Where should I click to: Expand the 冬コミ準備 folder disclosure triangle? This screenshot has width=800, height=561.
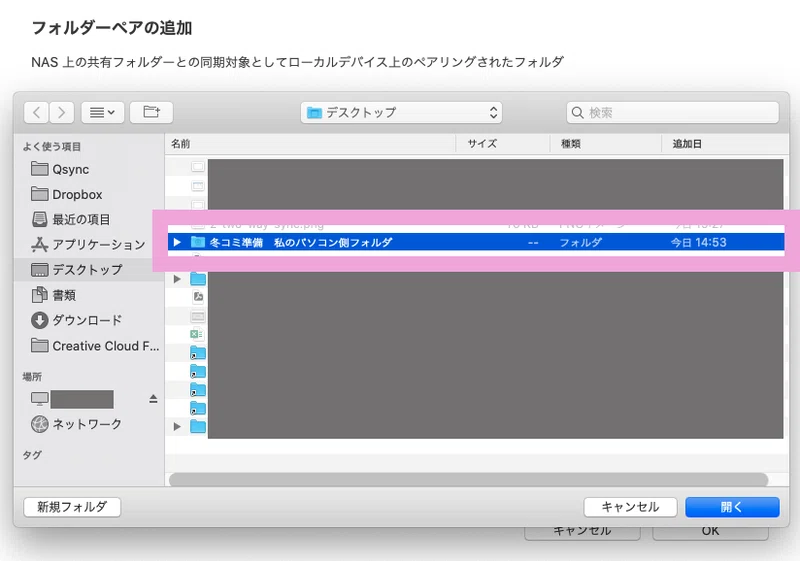click(177, 242)
